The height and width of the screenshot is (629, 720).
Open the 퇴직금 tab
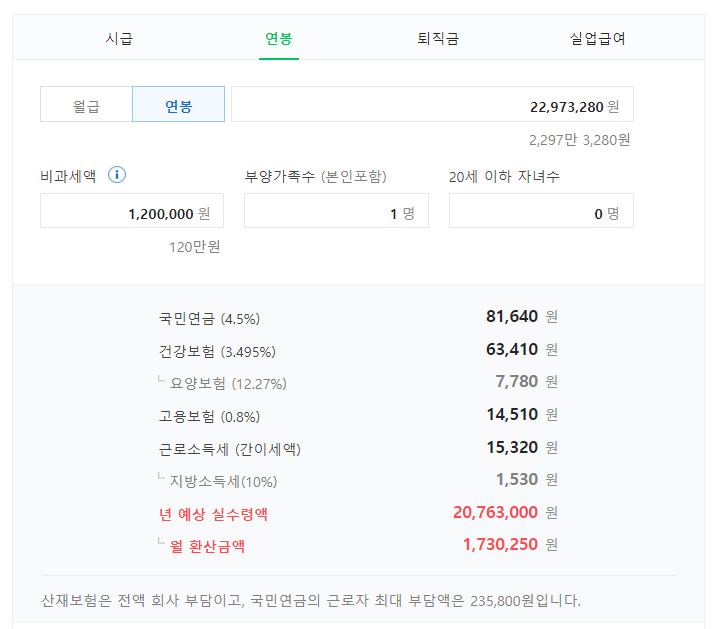click(x=438, y=38)
